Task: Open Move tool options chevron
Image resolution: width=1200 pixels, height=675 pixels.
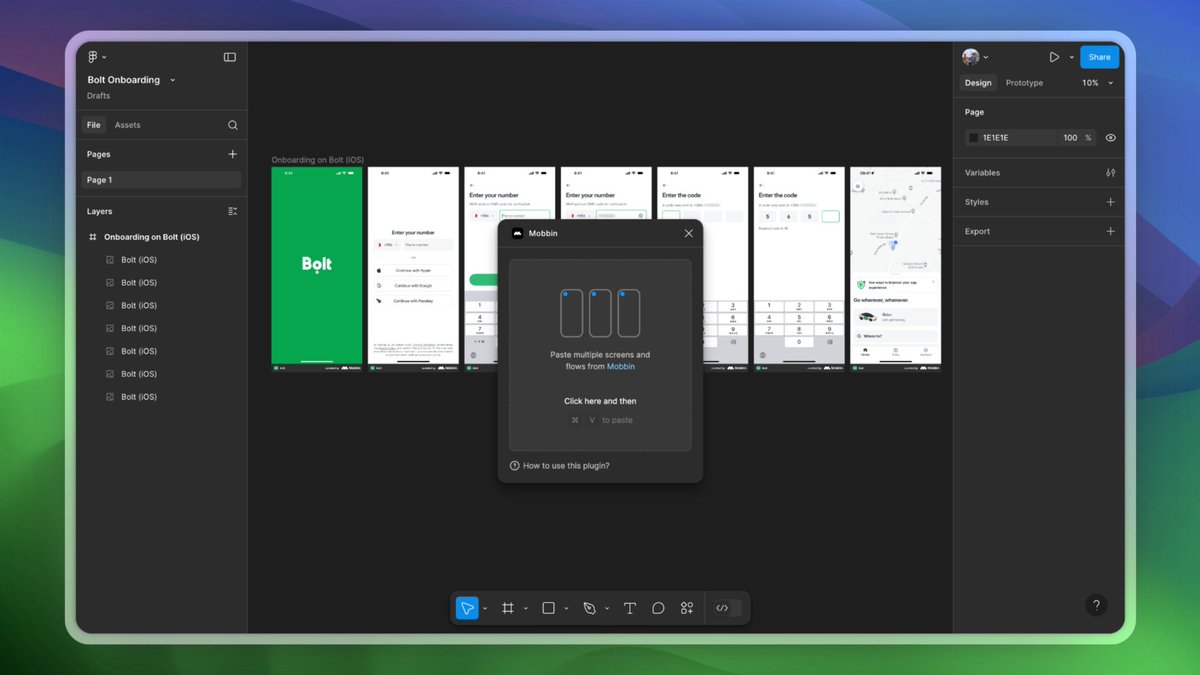Action: [x=486, y=608]
